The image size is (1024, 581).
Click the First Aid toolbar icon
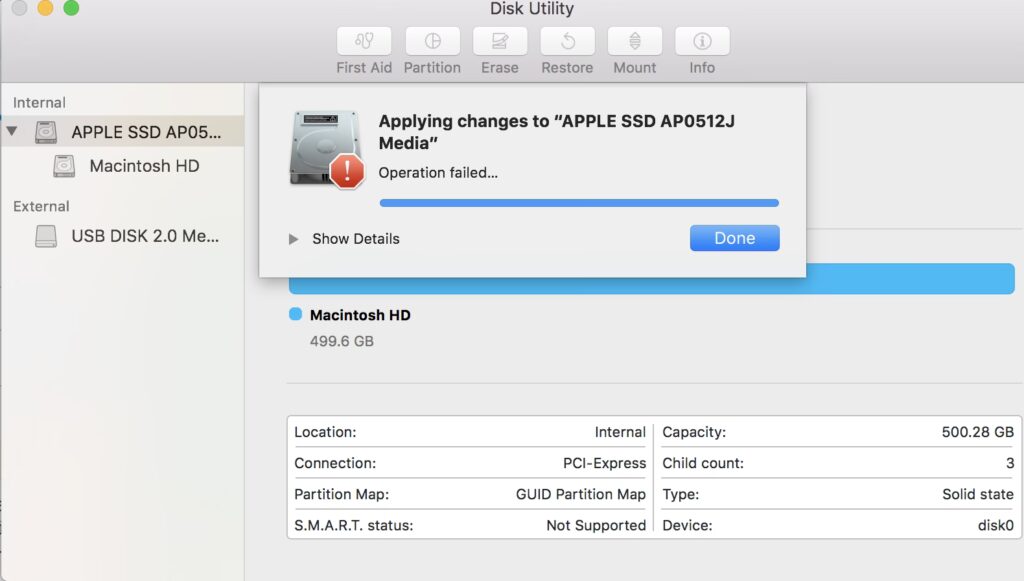tap(364, 42)
